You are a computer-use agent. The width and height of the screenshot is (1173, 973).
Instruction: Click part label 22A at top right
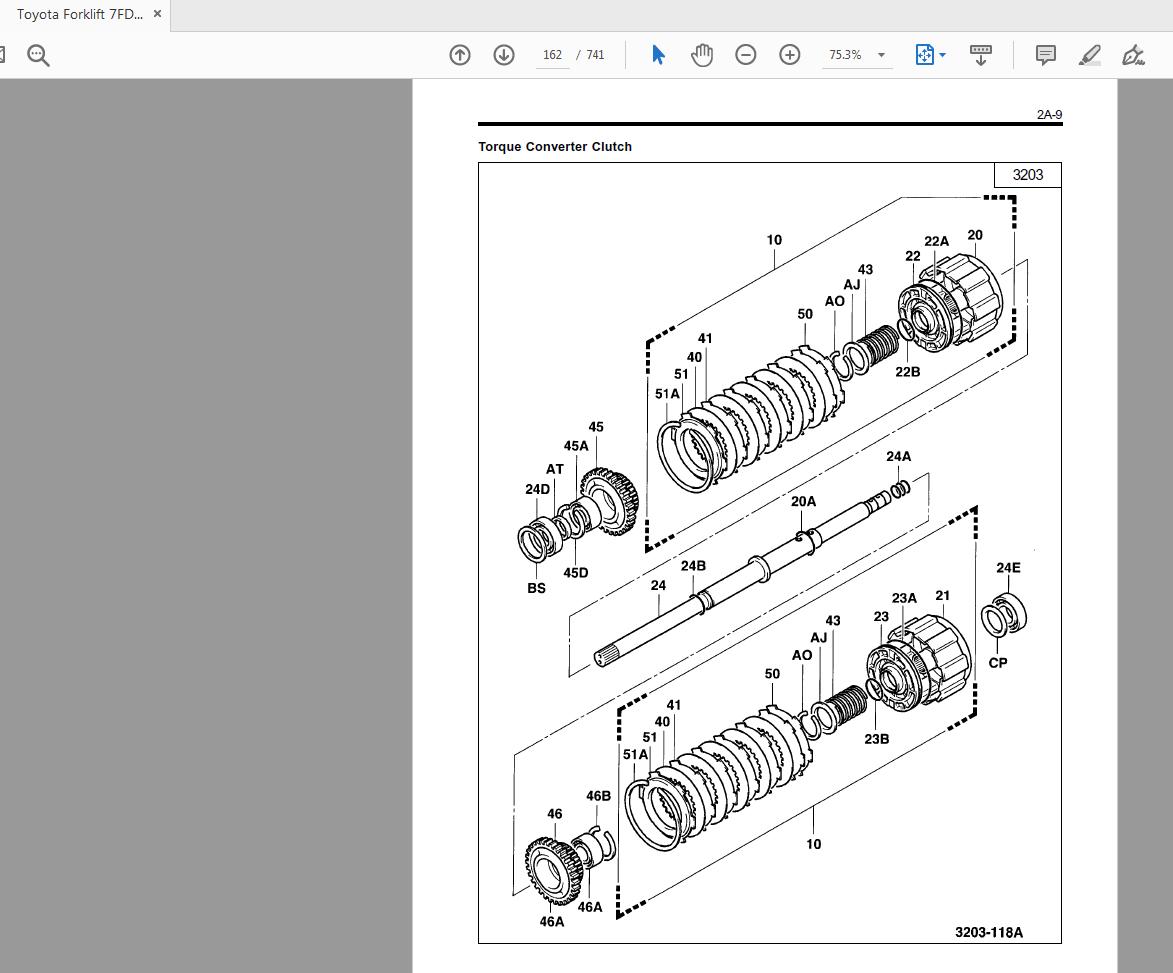[936, 241]
